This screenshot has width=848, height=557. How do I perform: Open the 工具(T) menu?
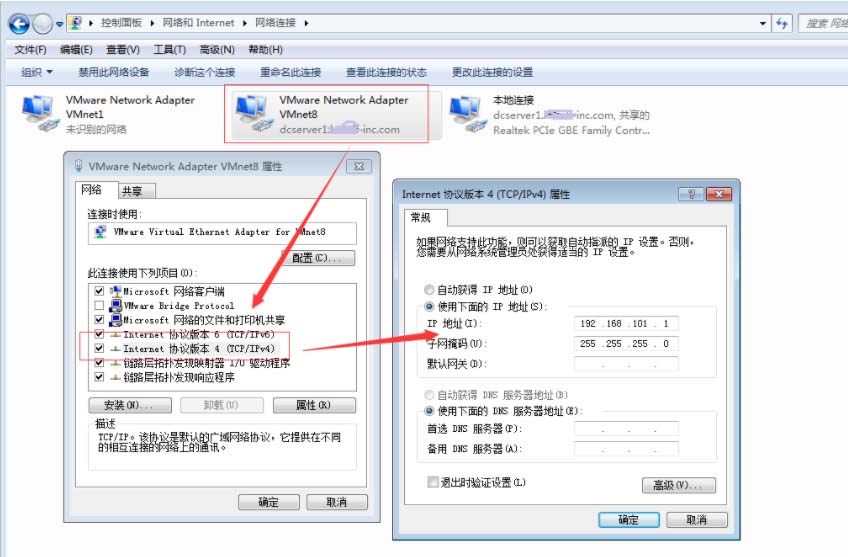pos(169,49)
